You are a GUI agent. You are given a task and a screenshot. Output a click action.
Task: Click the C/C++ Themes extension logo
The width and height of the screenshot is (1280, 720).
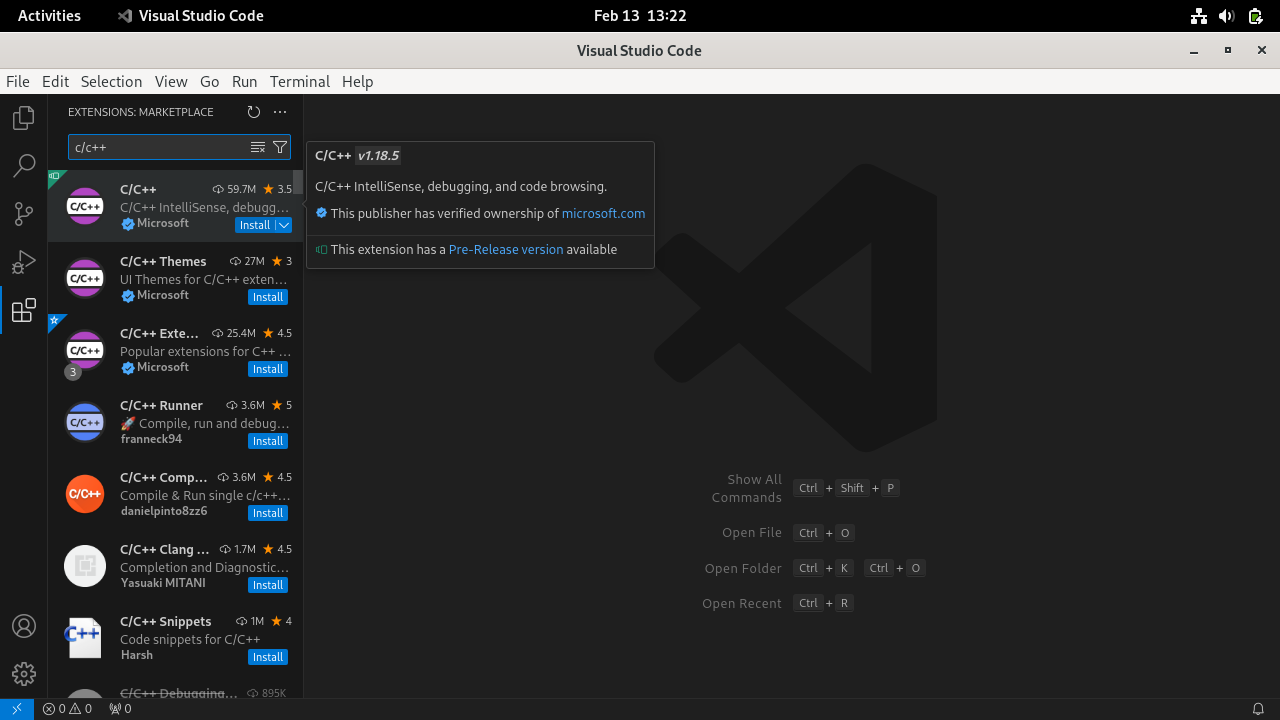pos(85,278)
